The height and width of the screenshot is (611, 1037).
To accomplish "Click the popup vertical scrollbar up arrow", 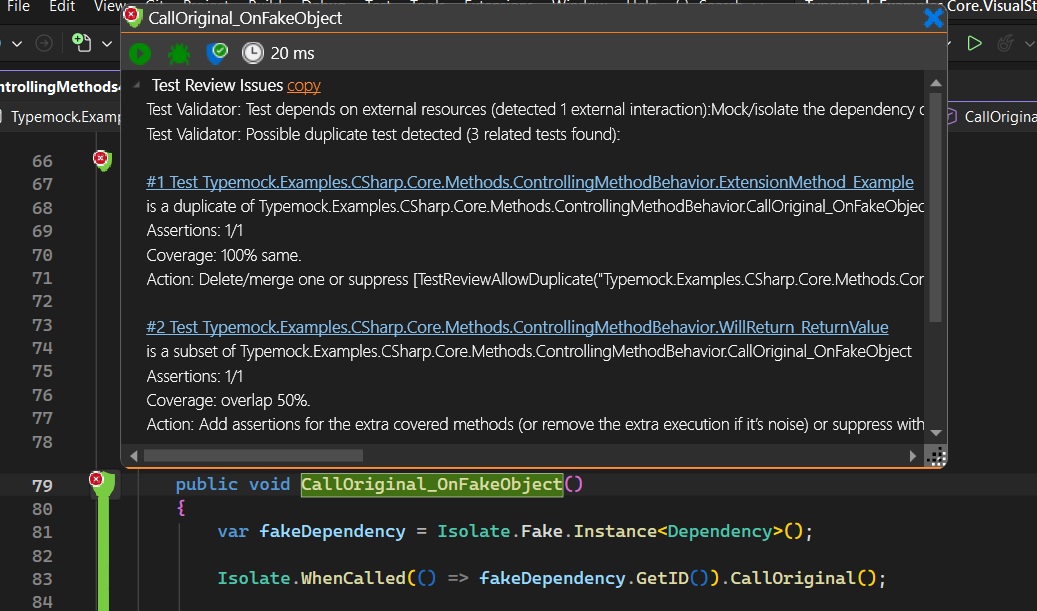I will point(936,83).
